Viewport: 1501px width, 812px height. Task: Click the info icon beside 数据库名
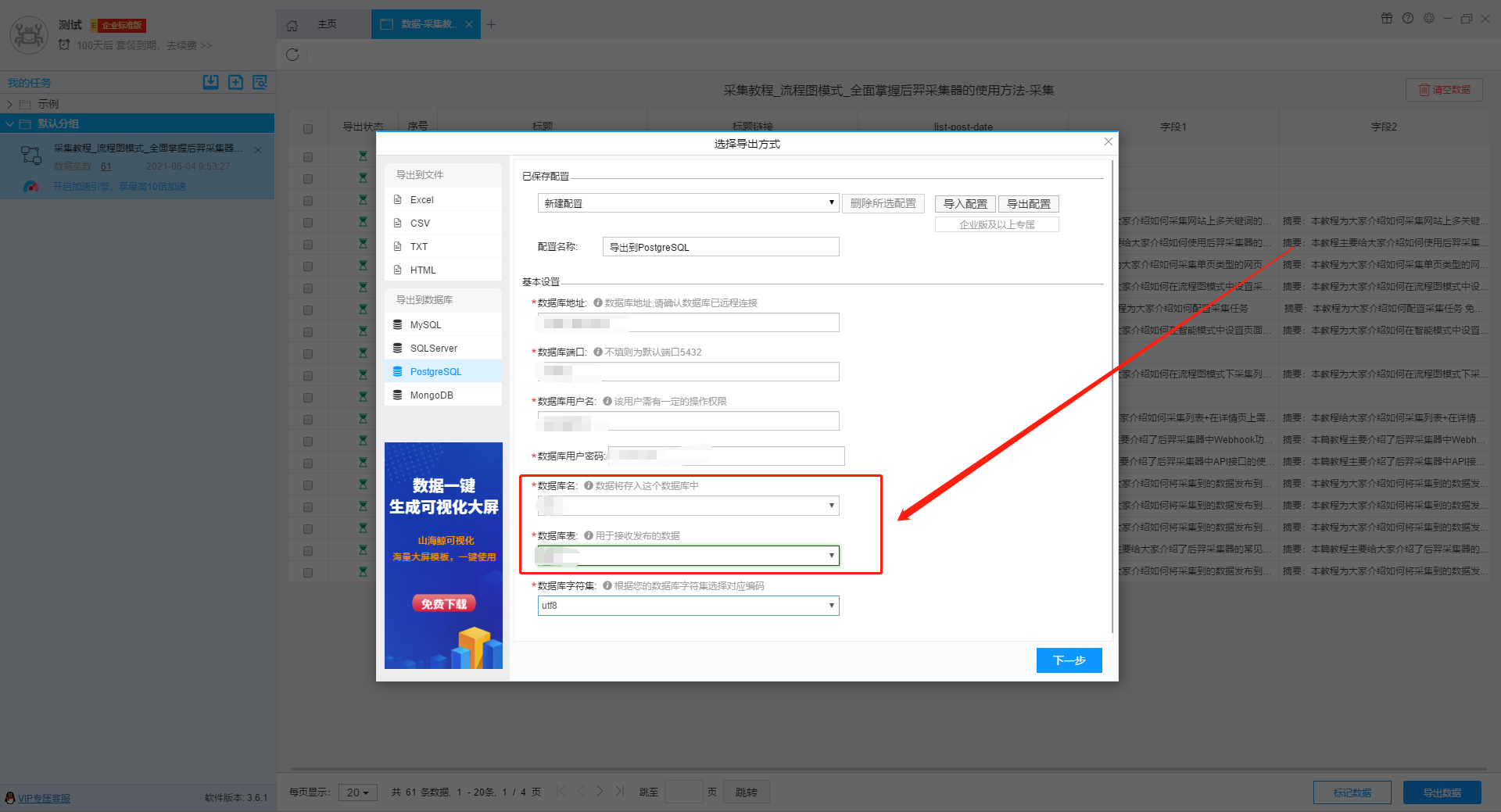coord(589,486)
